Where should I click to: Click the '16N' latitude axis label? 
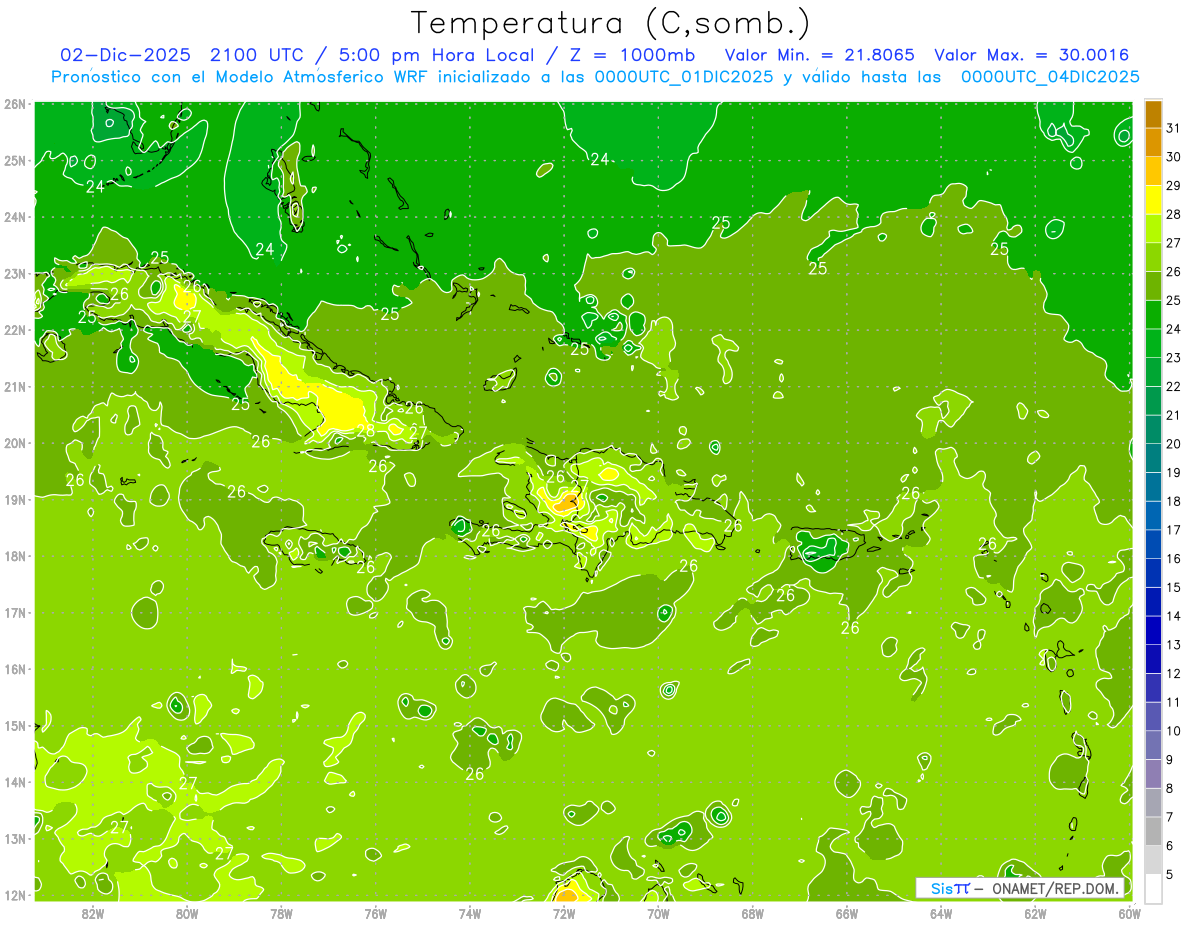click(14, 669)
